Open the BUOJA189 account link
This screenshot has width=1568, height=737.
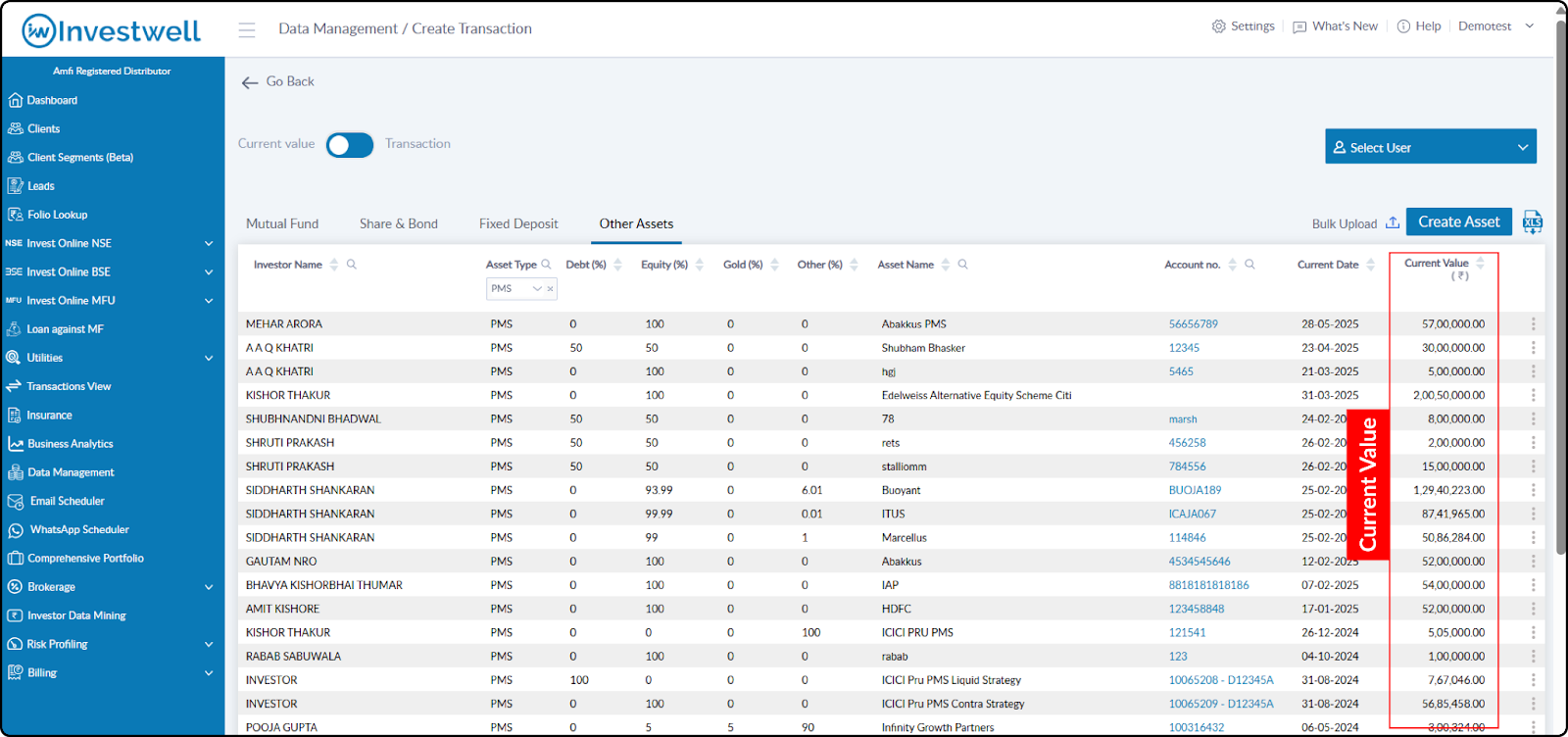[x=1196, y=490]
